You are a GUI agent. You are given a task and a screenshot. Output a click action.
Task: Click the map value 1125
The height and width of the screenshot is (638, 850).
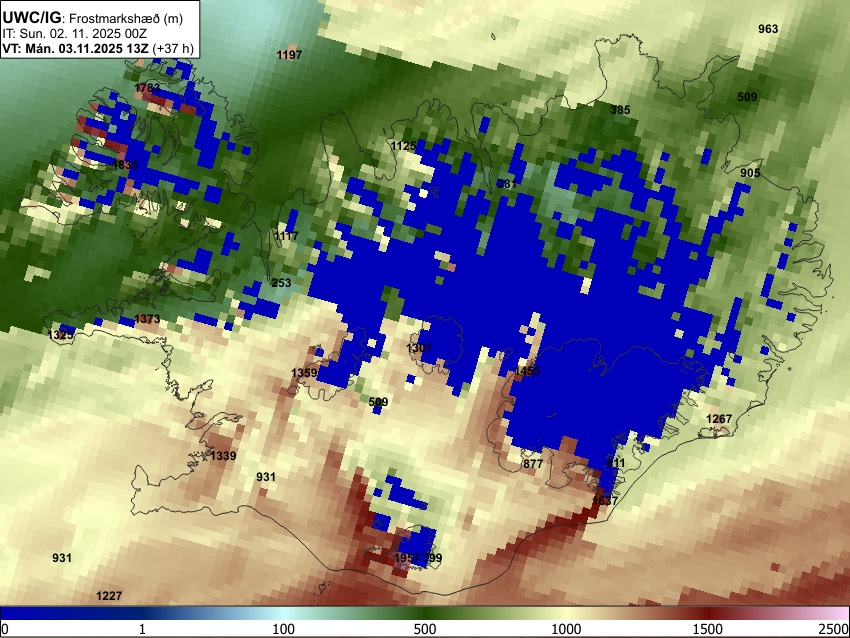[x=404, y=146]
